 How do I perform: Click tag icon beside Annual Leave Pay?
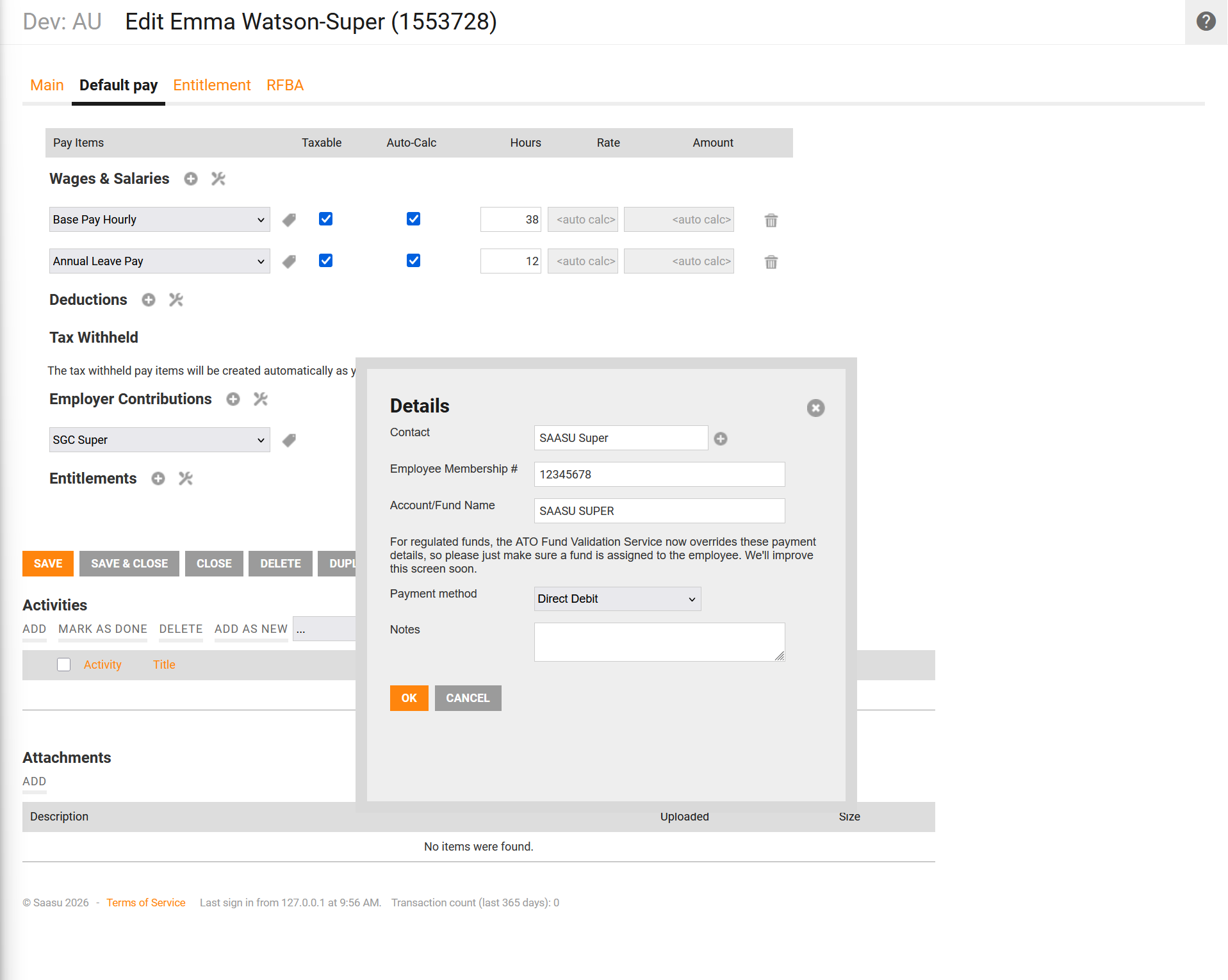click(289, 261)
